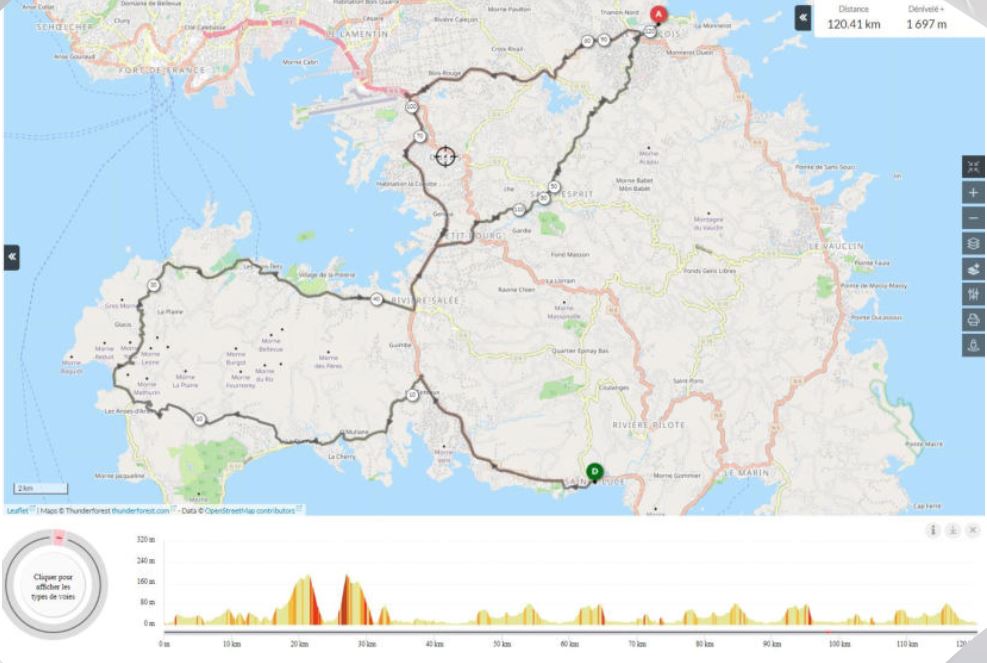Viewport: 987px width, 663px height.
Task: Click the RIVIERE PILOTE map label
Action: coord(648,425)
